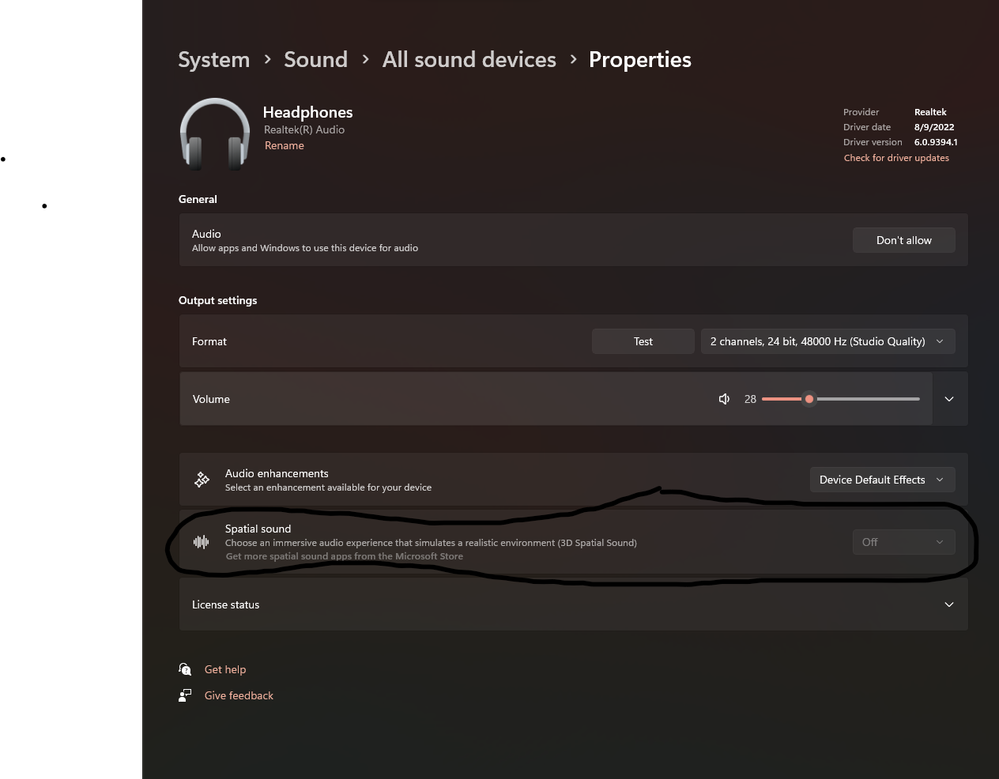
Task: Expand the License status section
Action: [x=948, y=604]
